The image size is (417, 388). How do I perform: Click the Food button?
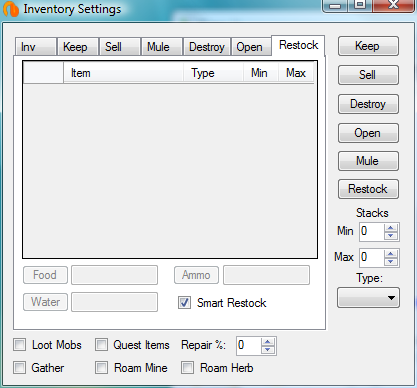tap(45, 275)
